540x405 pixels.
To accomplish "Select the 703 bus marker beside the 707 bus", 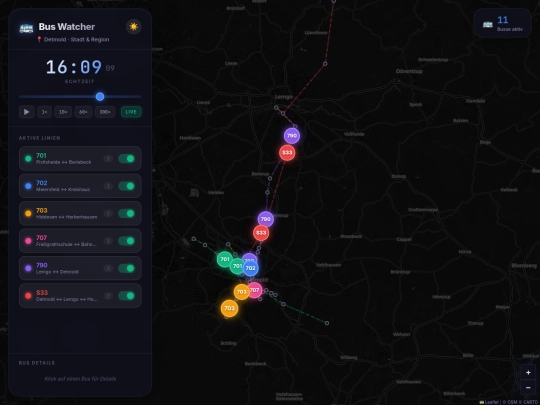I will tap(241, 292).
